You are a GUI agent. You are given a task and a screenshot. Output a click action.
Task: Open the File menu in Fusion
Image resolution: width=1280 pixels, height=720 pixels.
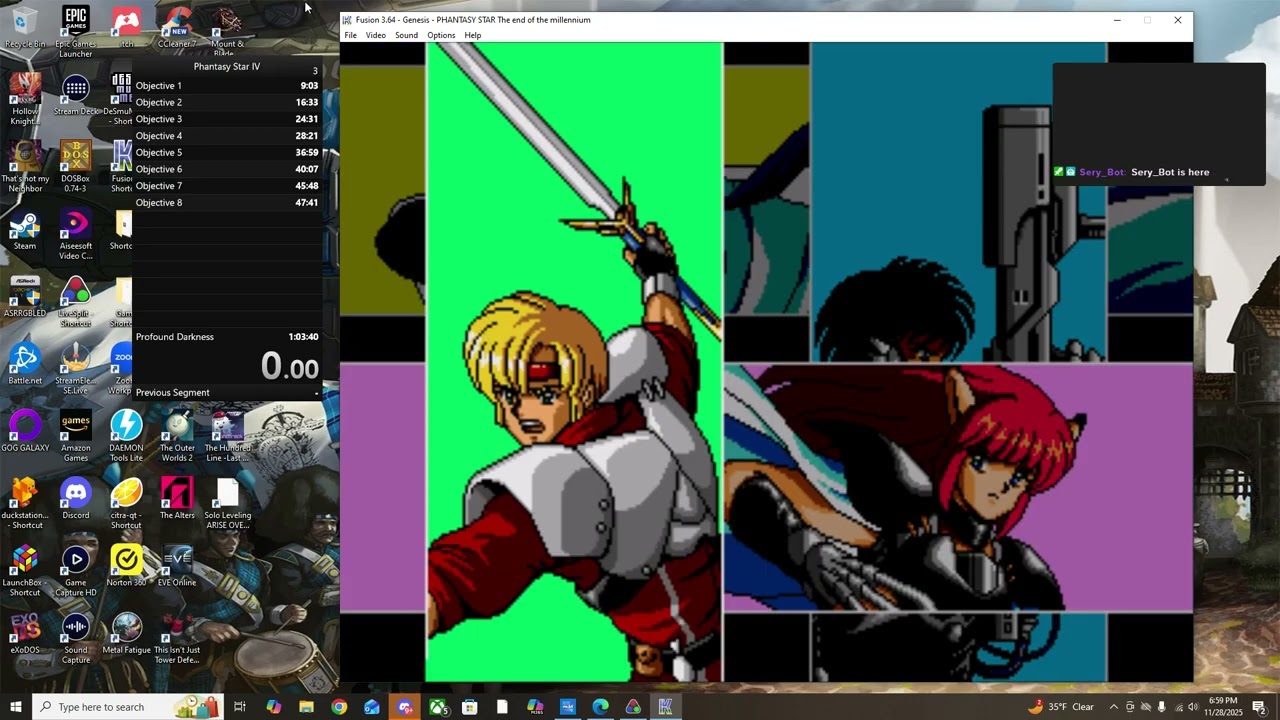(350, 35)
